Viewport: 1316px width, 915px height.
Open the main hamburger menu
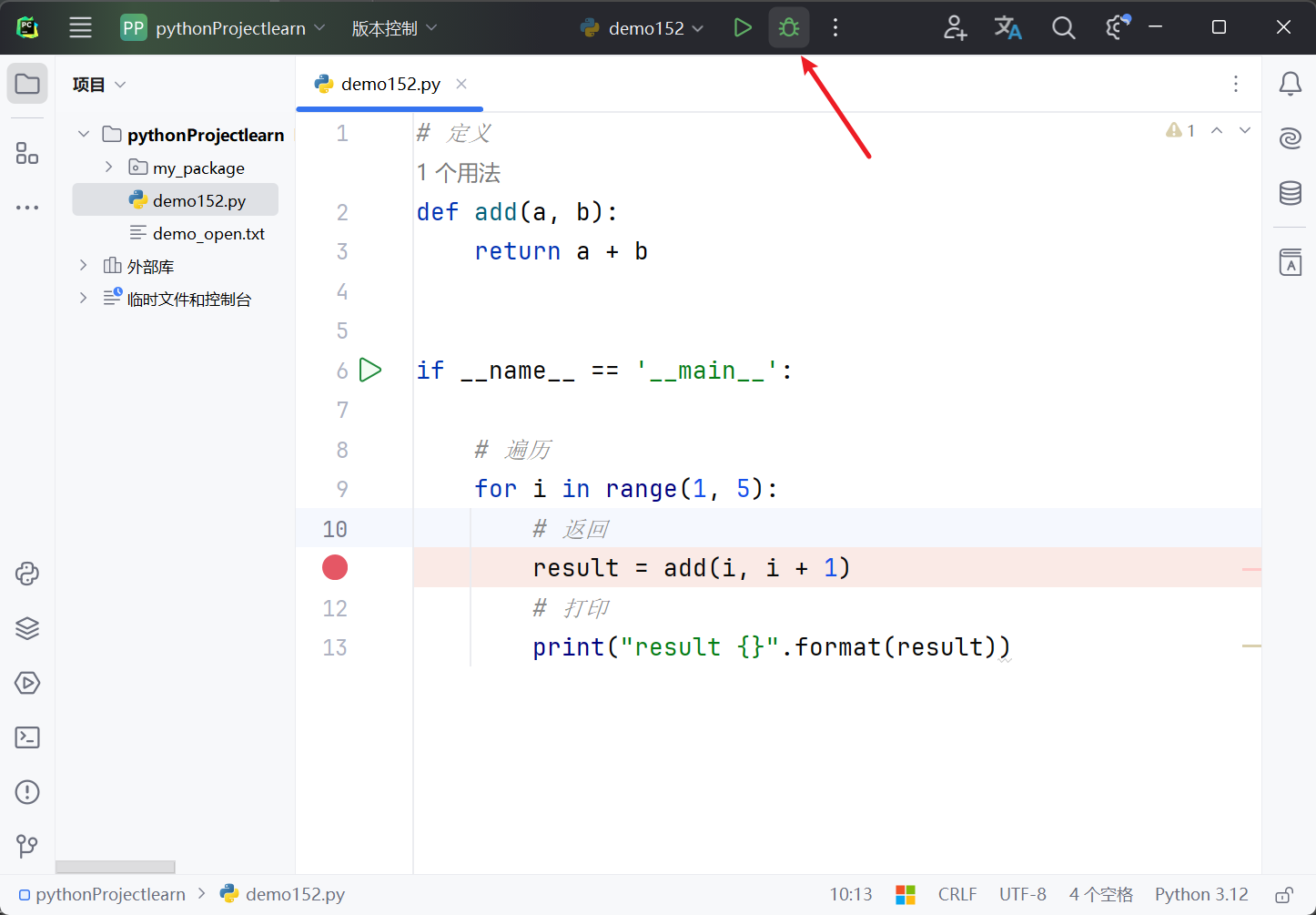[81, 28]
